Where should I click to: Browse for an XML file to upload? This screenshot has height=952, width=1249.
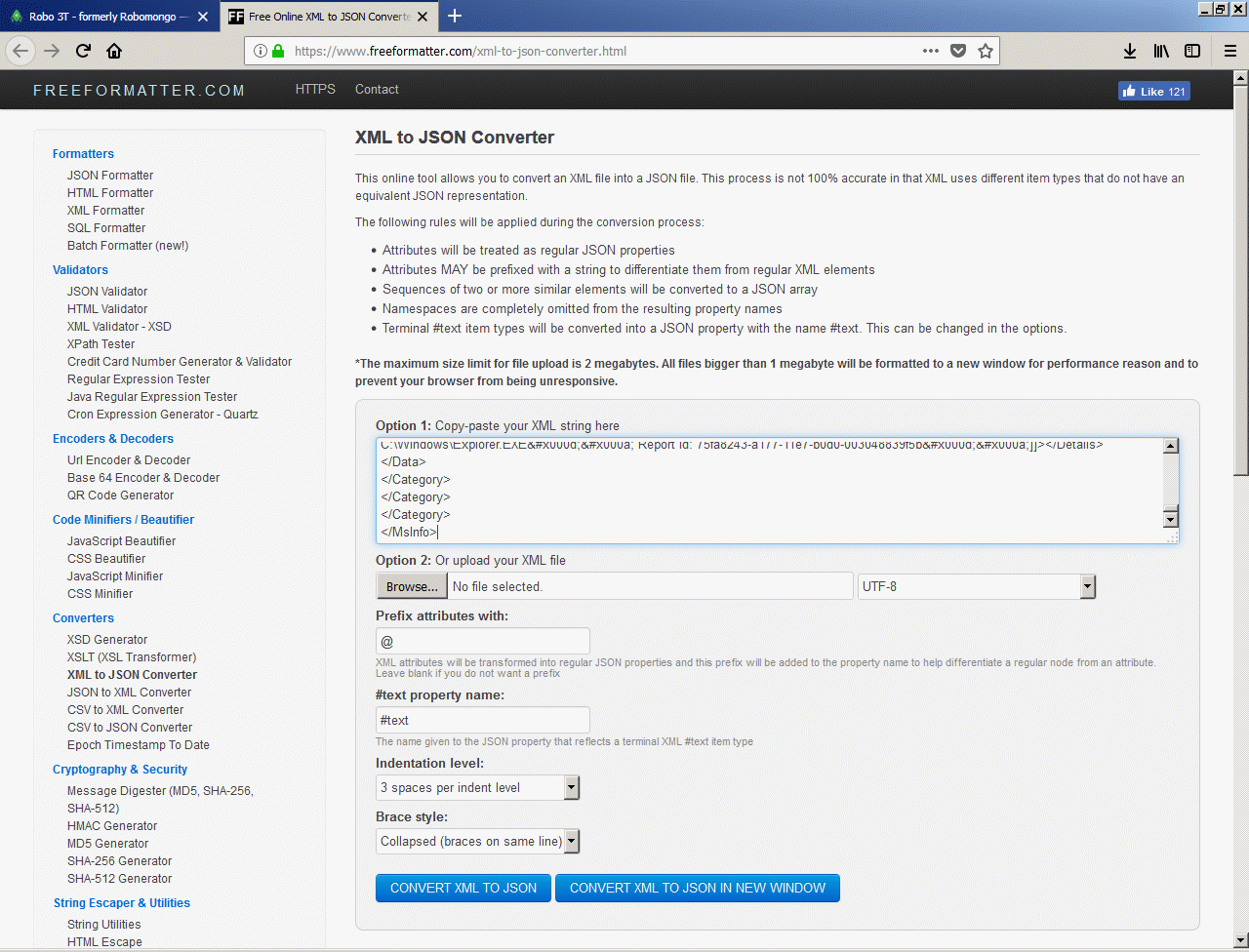tap(412, 586)
